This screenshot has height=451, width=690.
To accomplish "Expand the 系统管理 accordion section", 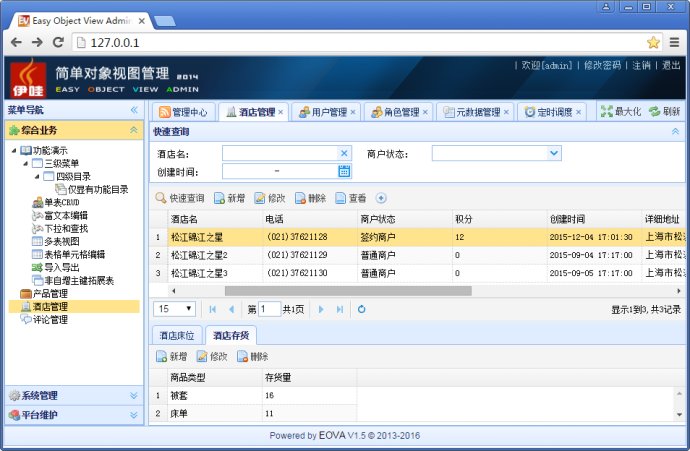I will tap(134, 396).
